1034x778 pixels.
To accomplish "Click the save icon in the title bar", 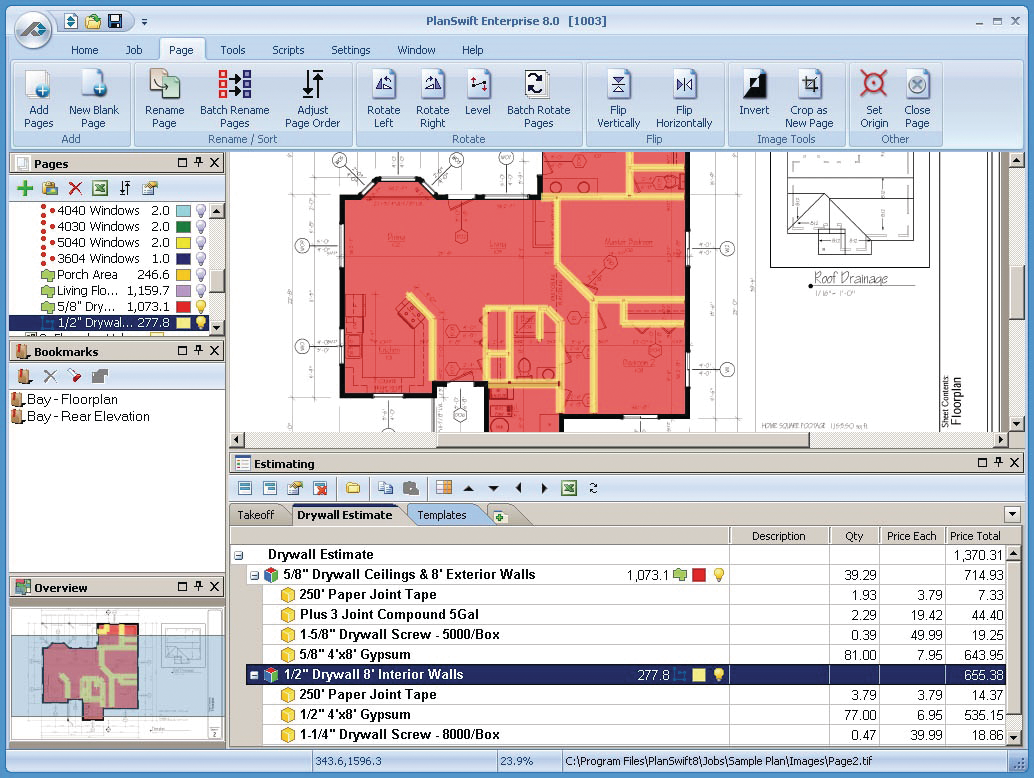I will 115,21.
